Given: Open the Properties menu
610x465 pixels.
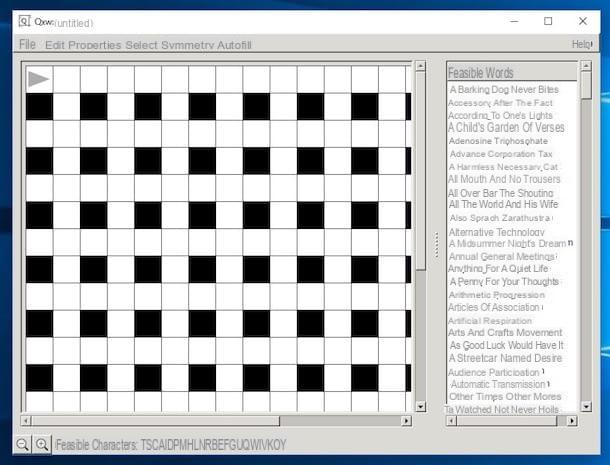Looking at the screenshot, I should pos(95,45).
